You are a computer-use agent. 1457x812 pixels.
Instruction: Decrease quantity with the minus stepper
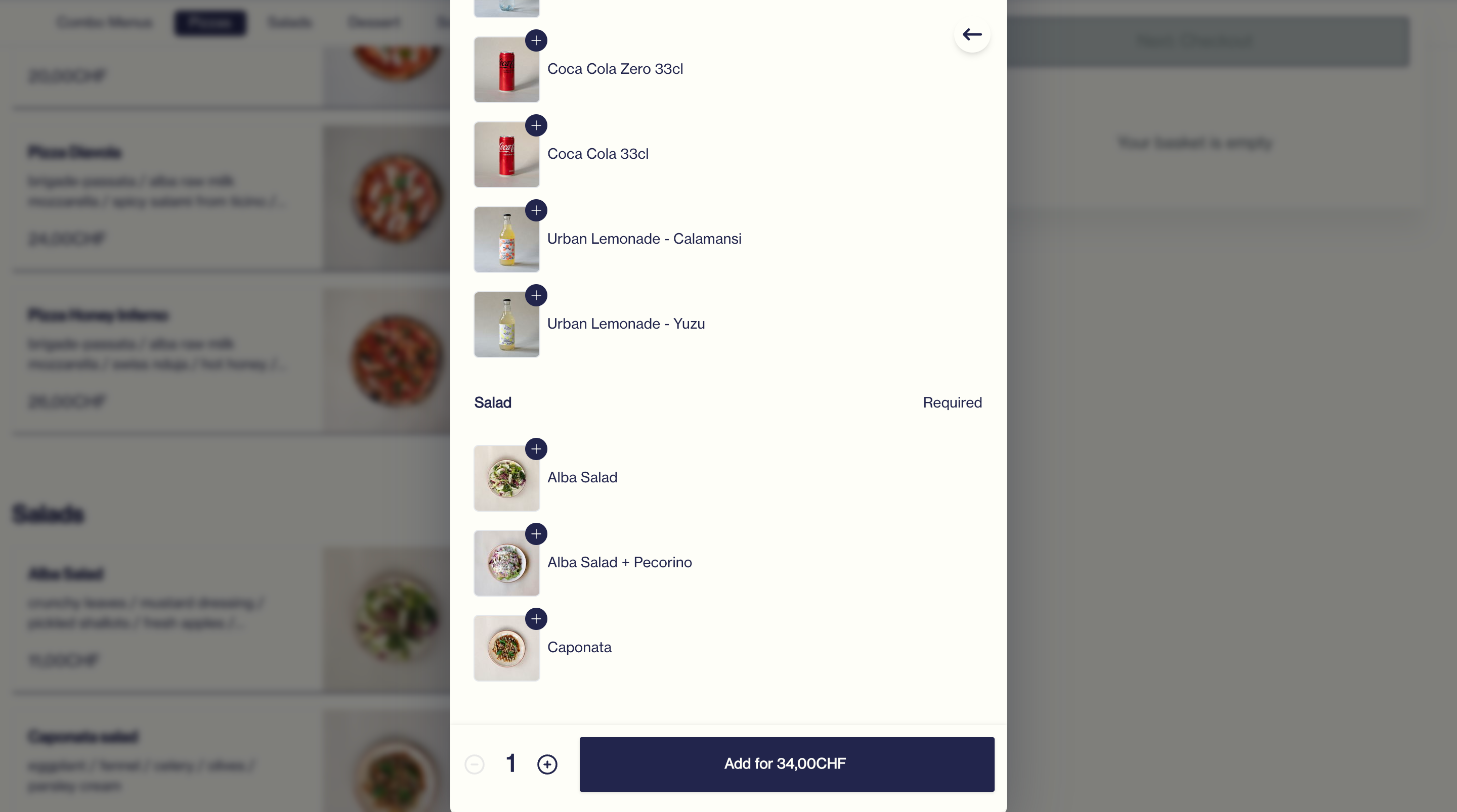(475, 764)
